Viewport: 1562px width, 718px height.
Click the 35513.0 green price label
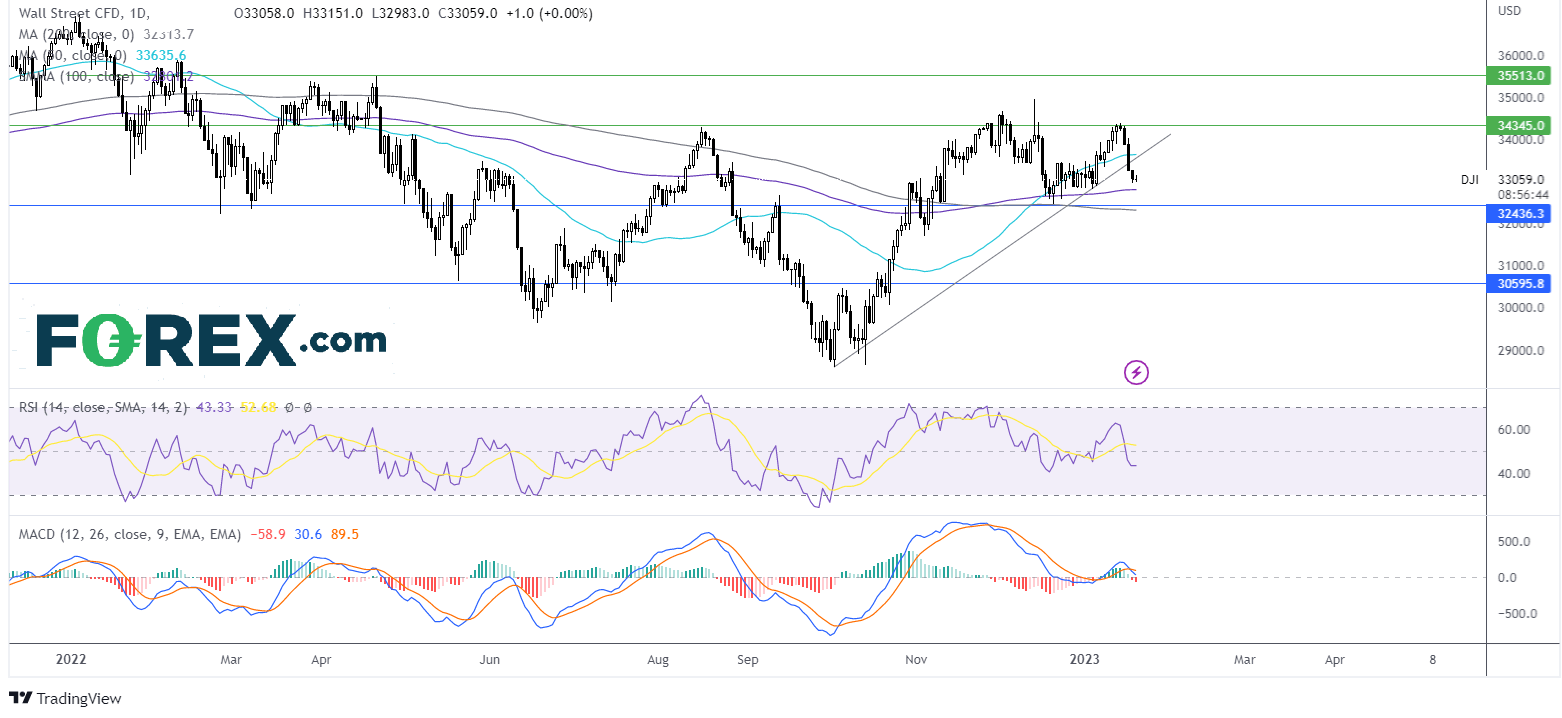[x=1521, y=75]
